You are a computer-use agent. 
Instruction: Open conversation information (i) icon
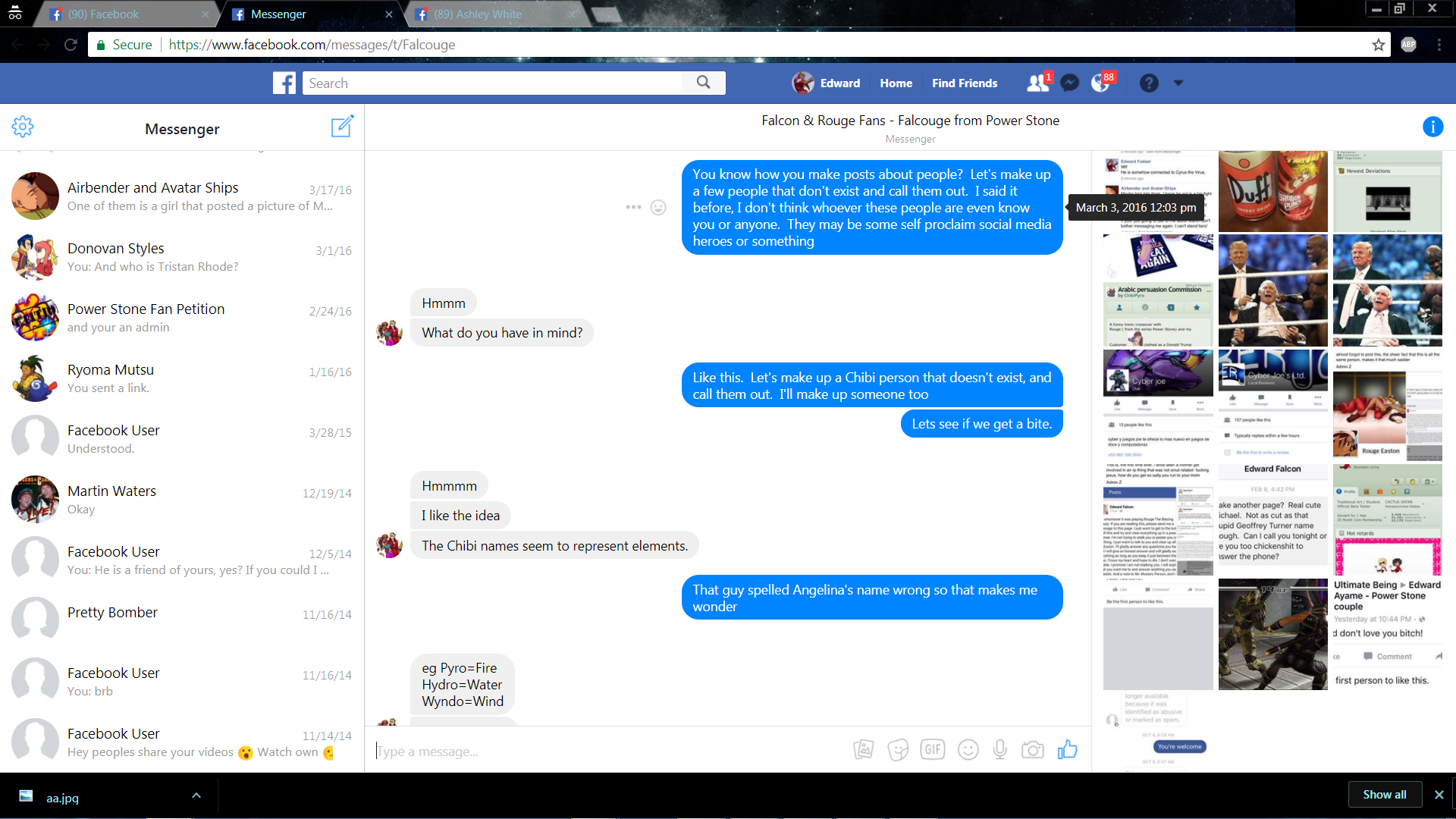coord(1432,127)
